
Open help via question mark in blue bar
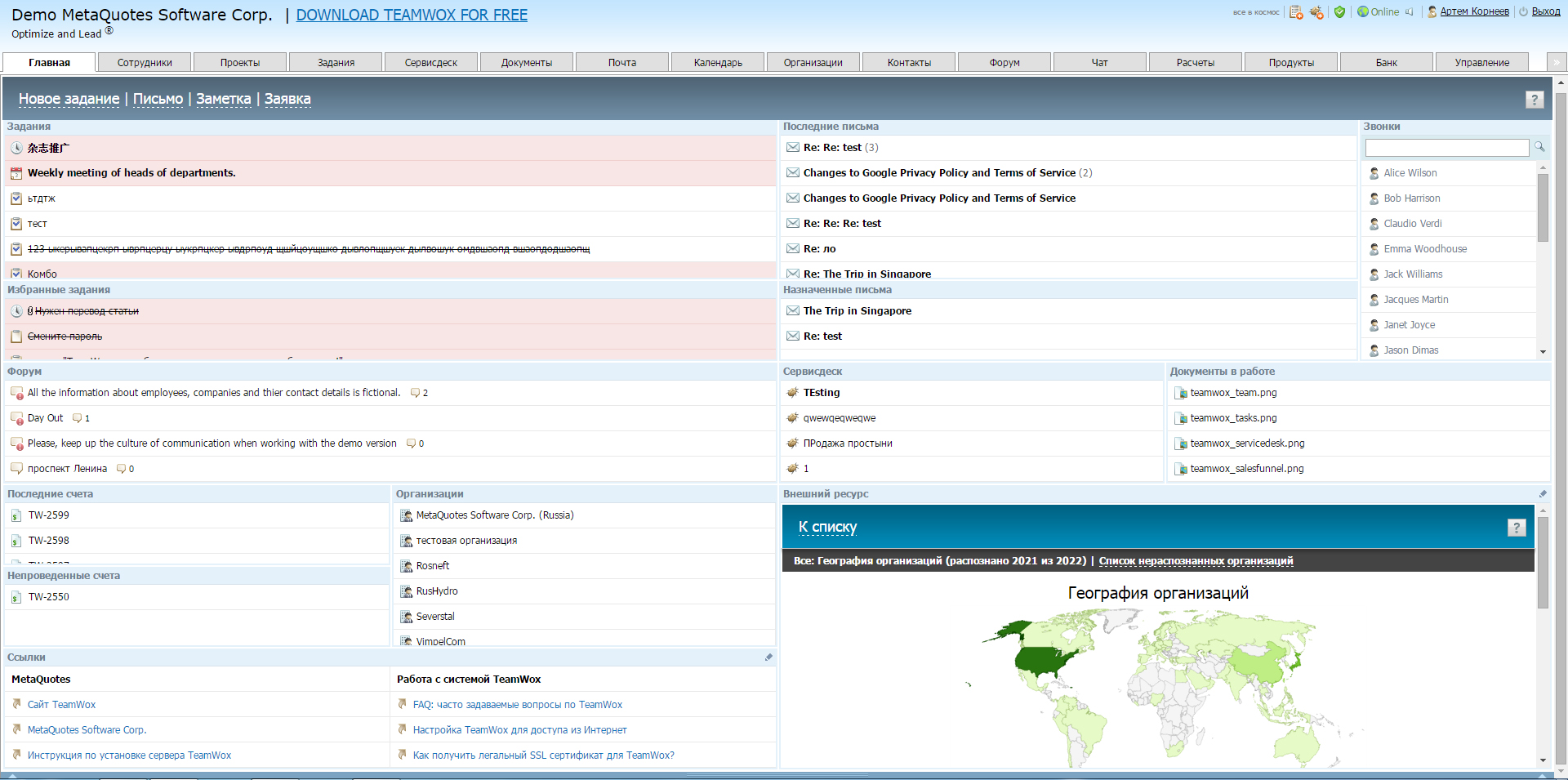(1535, 100)
